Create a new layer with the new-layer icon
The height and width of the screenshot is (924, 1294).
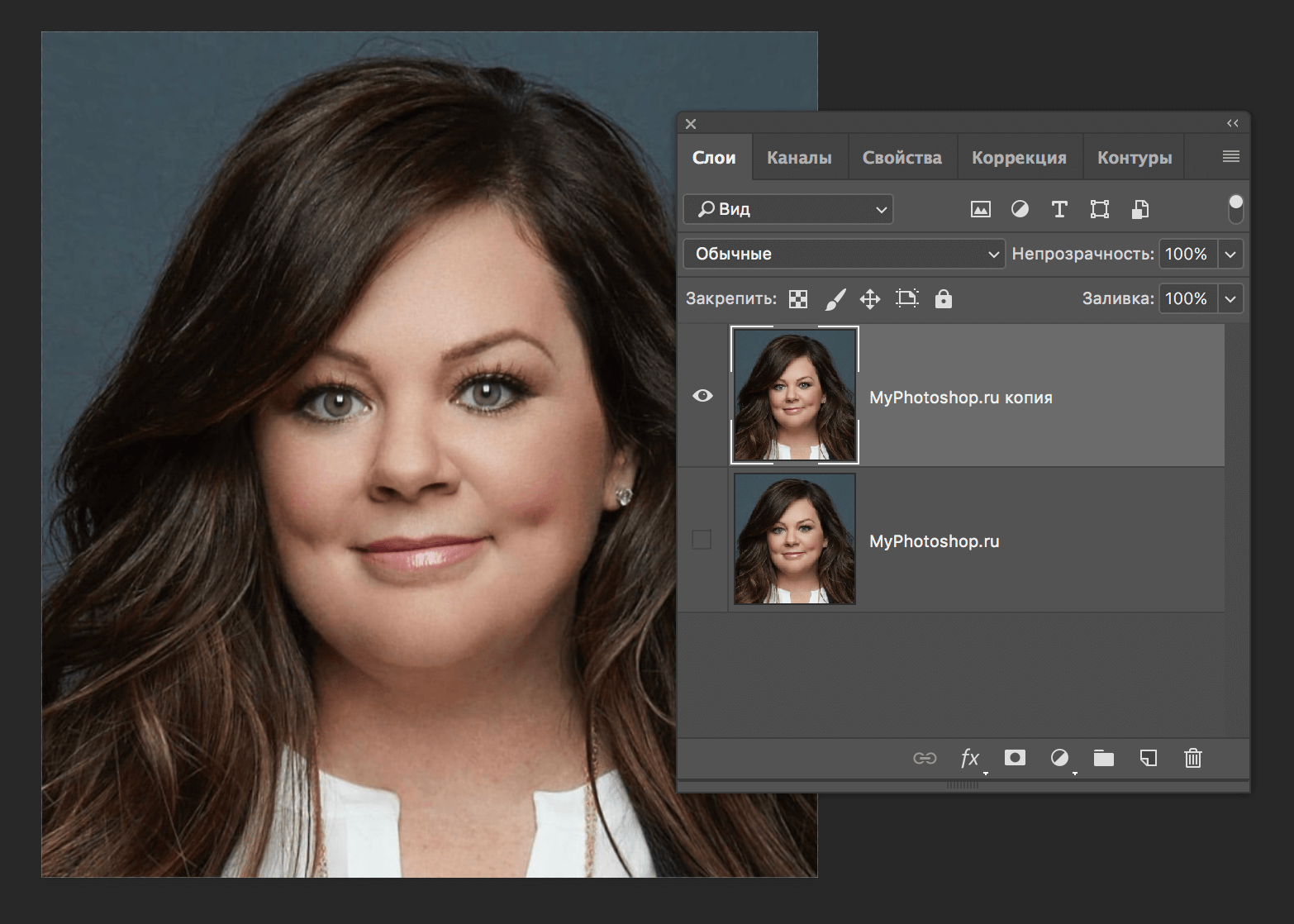pyautogui.click(x=1148, y=758)
